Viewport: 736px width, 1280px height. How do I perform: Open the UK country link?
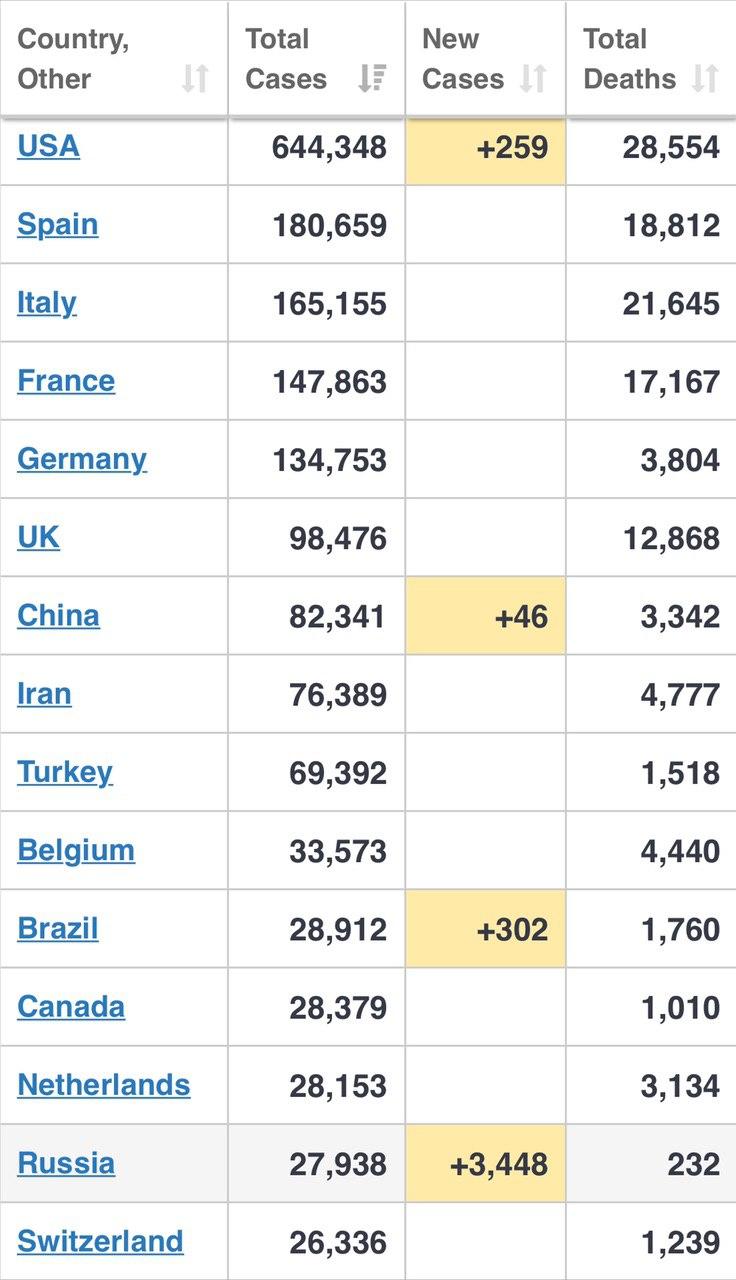click(x=38, y=537)
